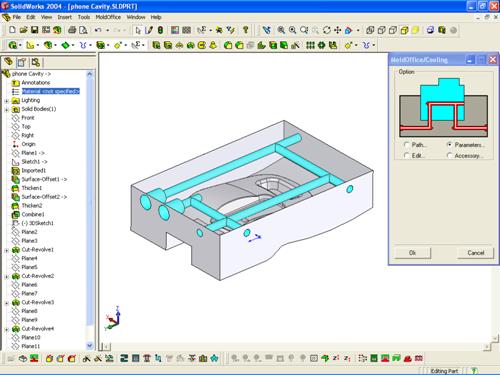Screen dimensions: 500x375
Task: Expand the Cut-Revolve1 feature node
Action: tap(6, 250)
